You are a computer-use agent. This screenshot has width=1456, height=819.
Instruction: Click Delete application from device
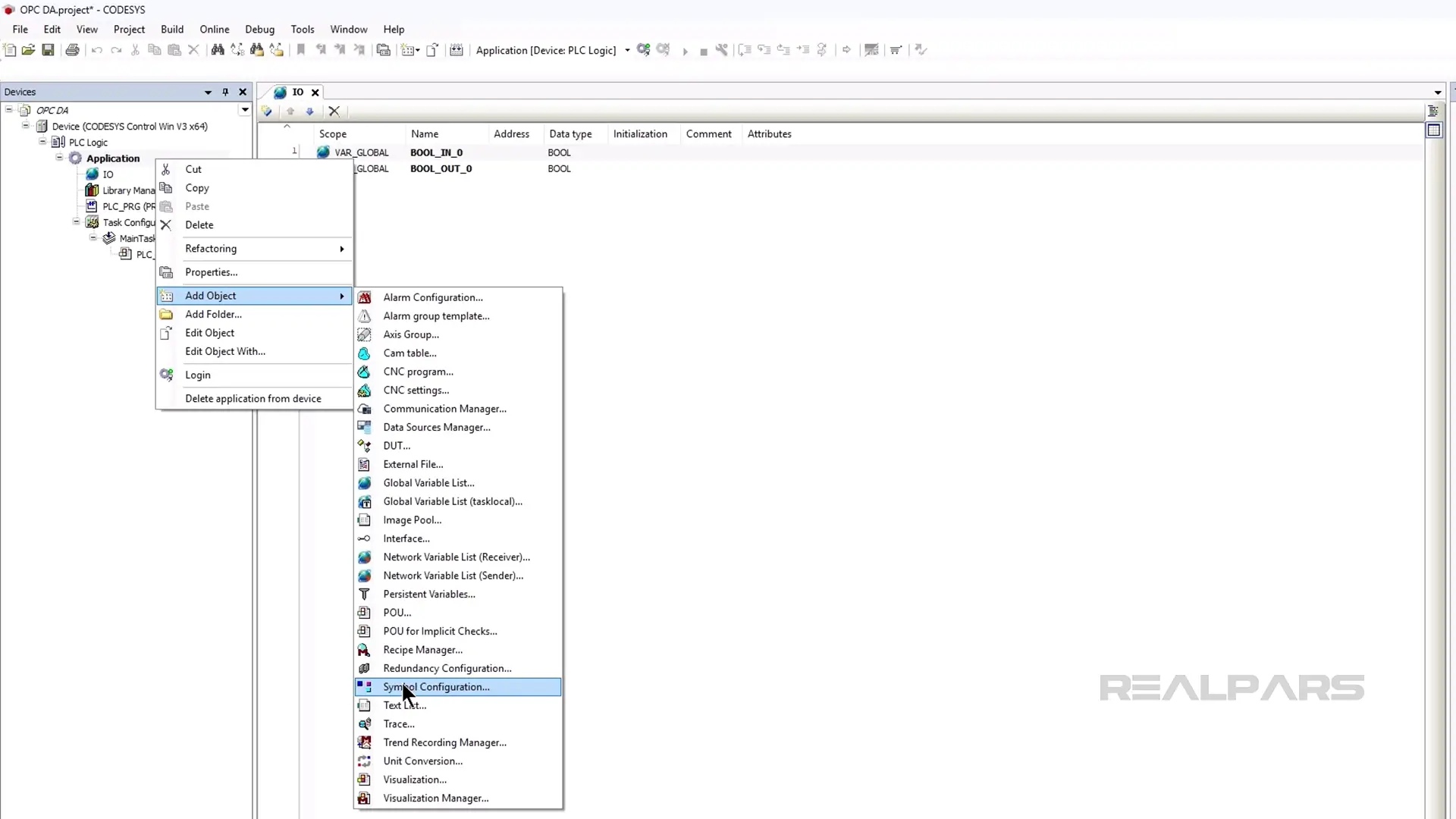coord(254,399)
